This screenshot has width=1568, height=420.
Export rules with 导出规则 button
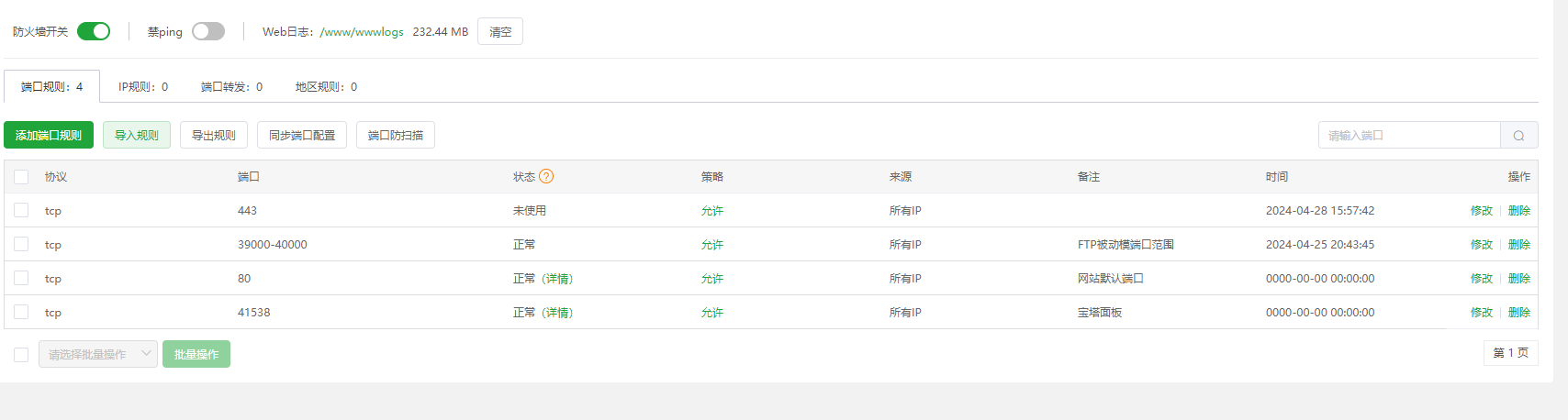pos(214,135)
